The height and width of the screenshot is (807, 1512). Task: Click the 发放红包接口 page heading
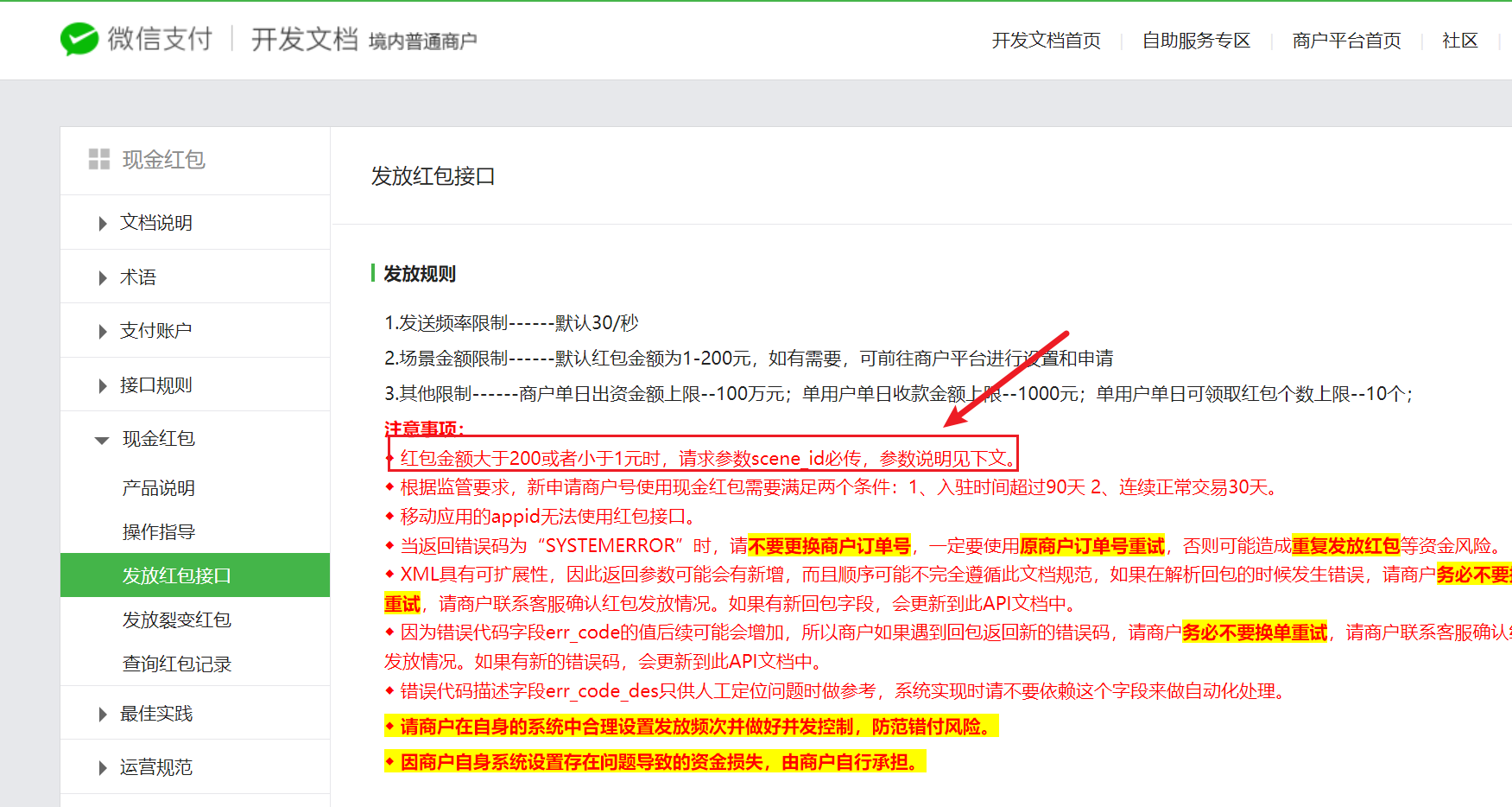click(x=433, y=176)
